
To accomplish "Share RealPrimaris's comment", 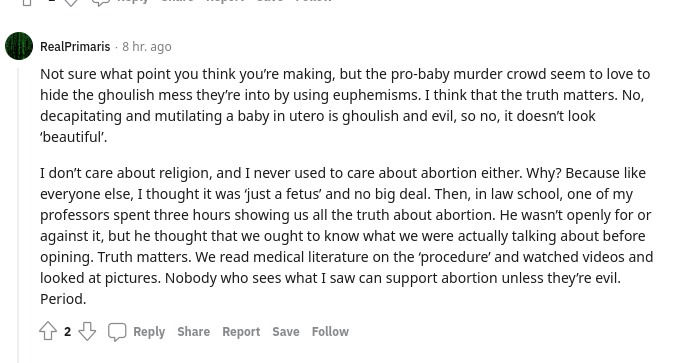I will pos(193,332).
